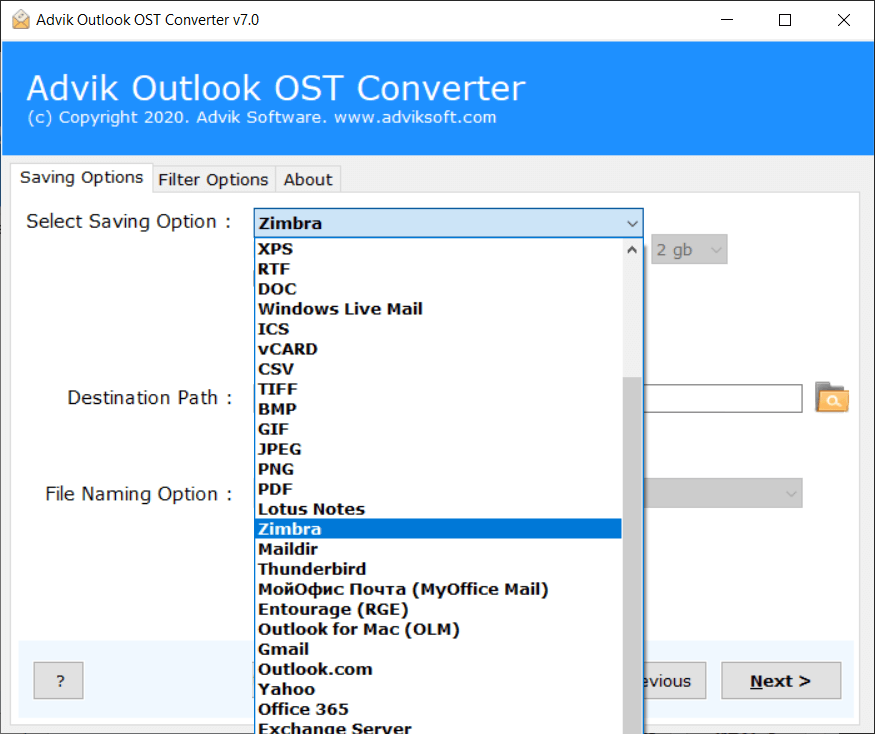Click the Advik envelope icon in title bar
875x734 pixels.
coord(21,20)
